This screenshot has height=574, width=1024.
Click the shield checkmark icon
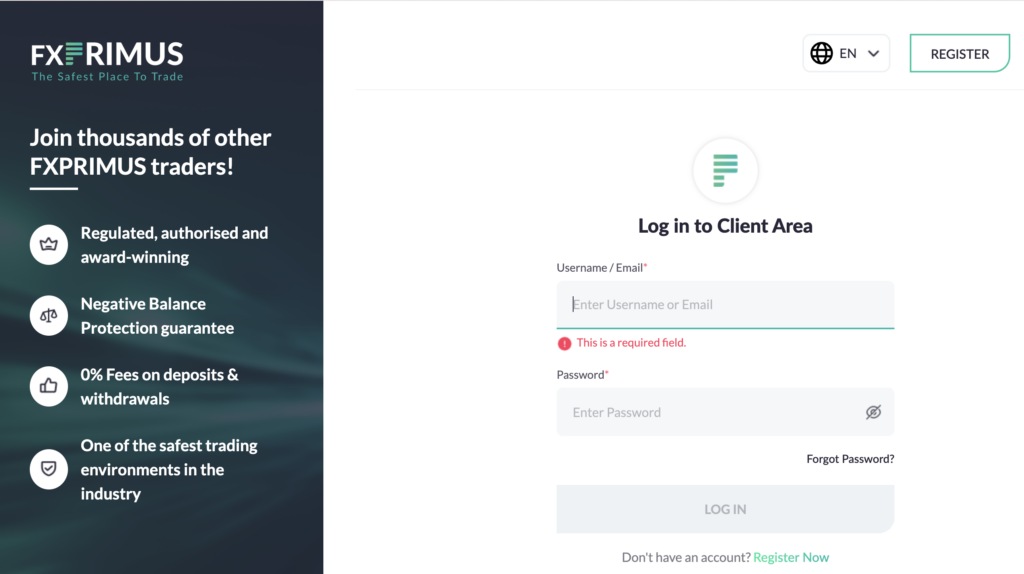pyautogui.click(x=49, y=469)
